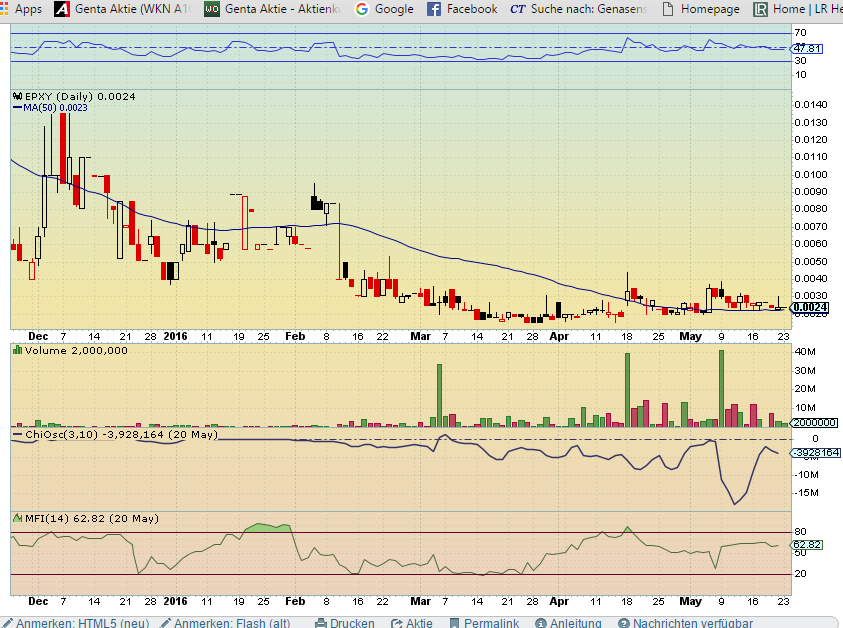Click the May label on bottom MFI axis
Viewport: 843px width, 628px height.
point(690,601)
